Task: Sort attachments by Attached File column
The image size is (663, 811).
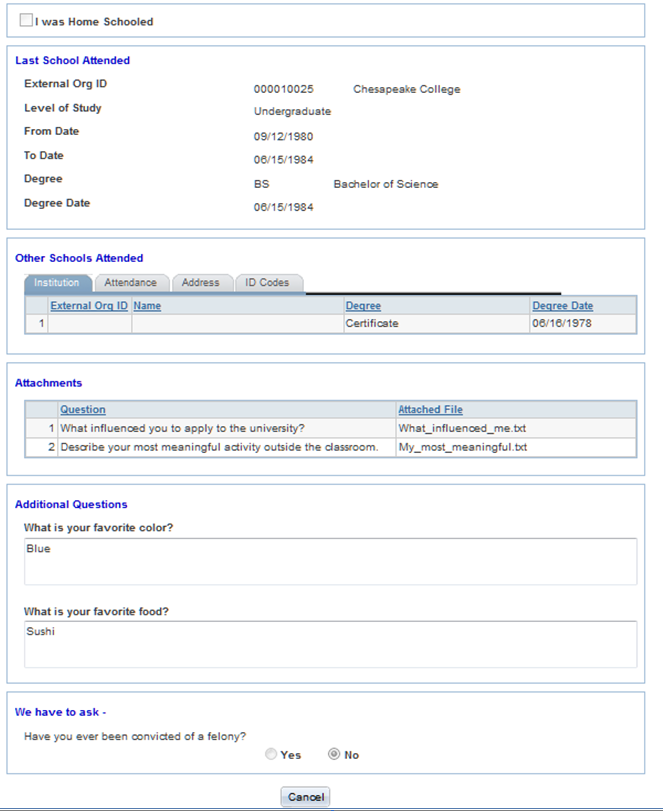Action: [430, 410]
